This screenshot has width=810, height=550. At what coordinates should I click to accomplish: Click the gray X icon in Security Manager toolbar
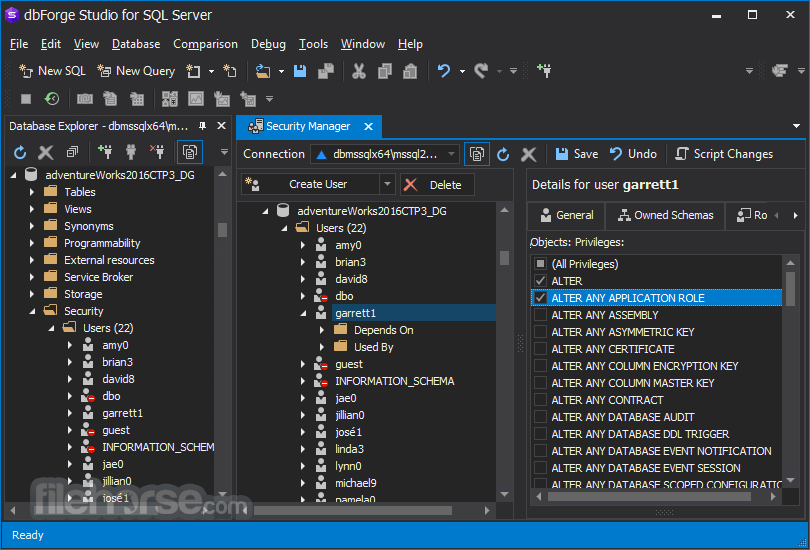528,154
